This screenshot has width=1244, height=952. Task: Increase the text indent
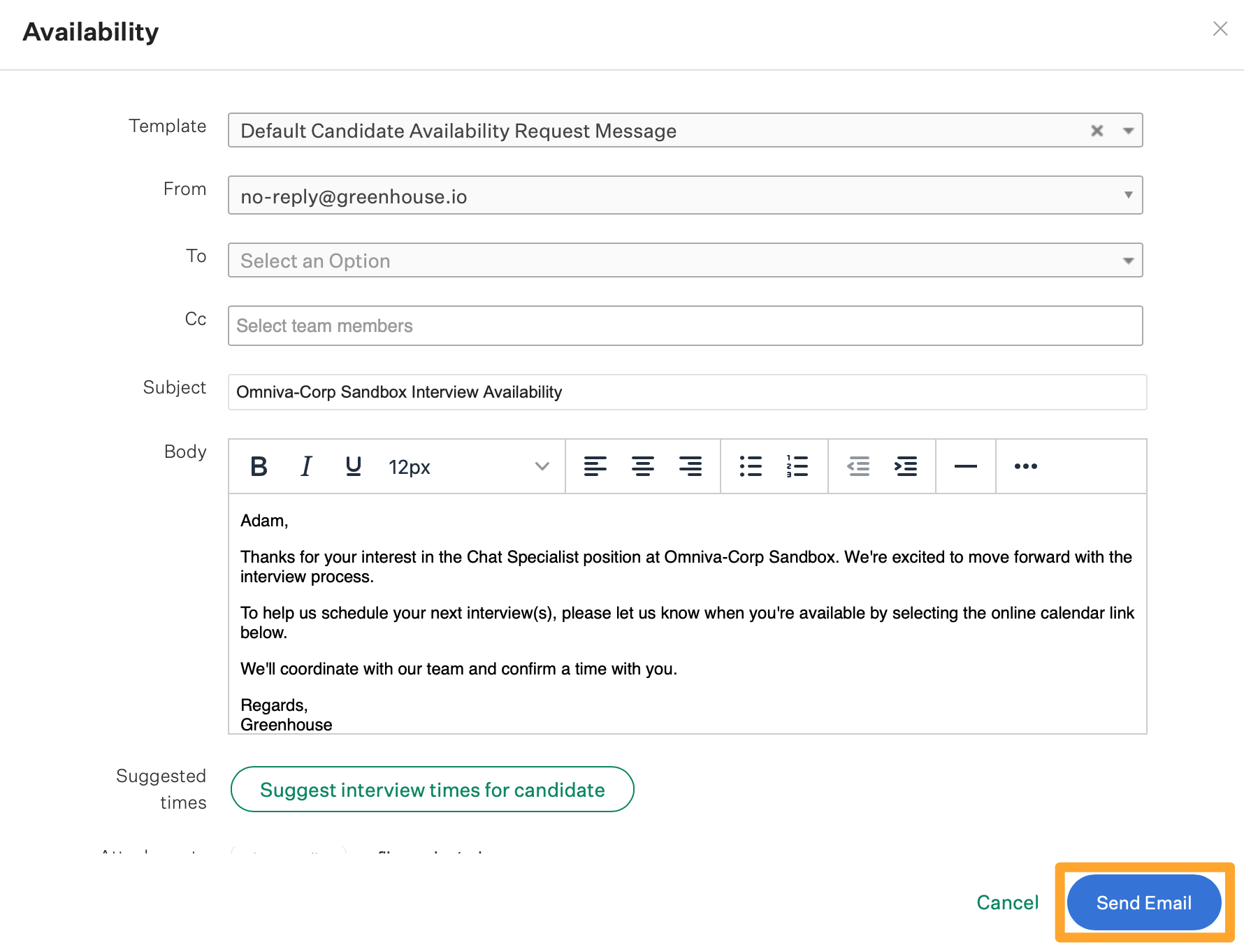click(906, 466)
